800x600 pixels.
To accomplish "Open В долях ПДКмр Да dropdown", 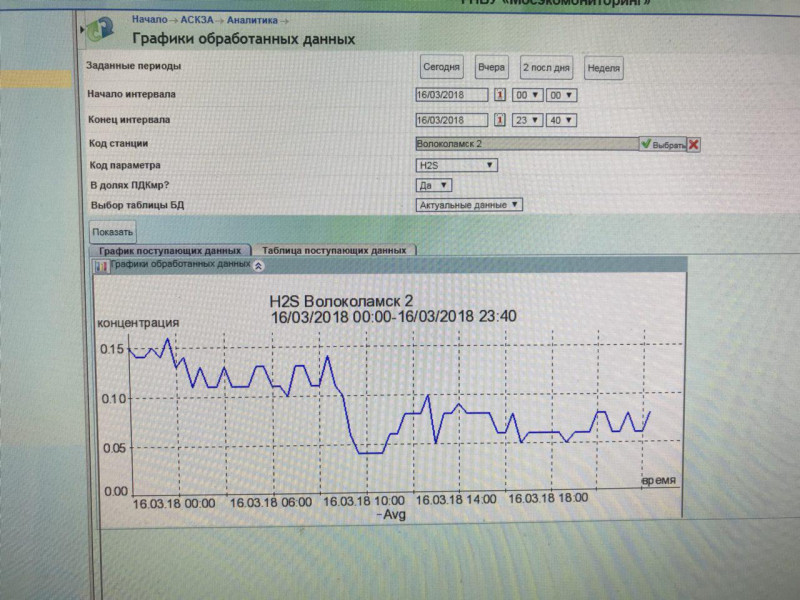I will click(434, 185).
